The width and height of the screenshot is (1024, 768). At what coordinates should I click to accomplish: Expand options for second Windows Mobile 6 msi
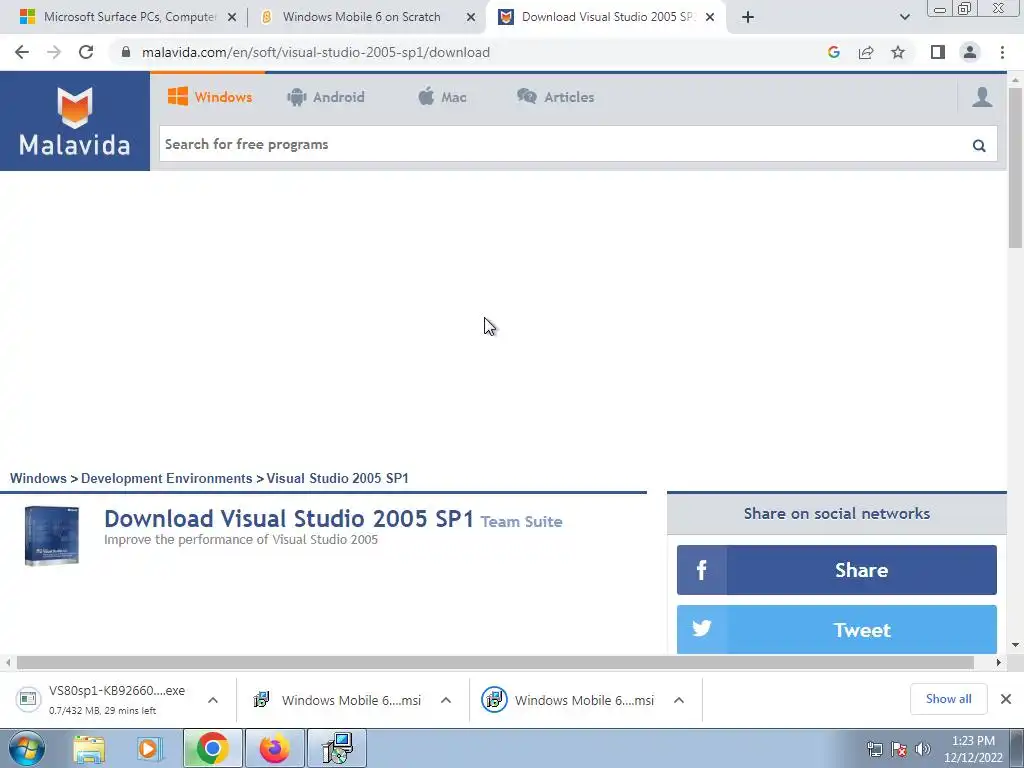point(679,700)
